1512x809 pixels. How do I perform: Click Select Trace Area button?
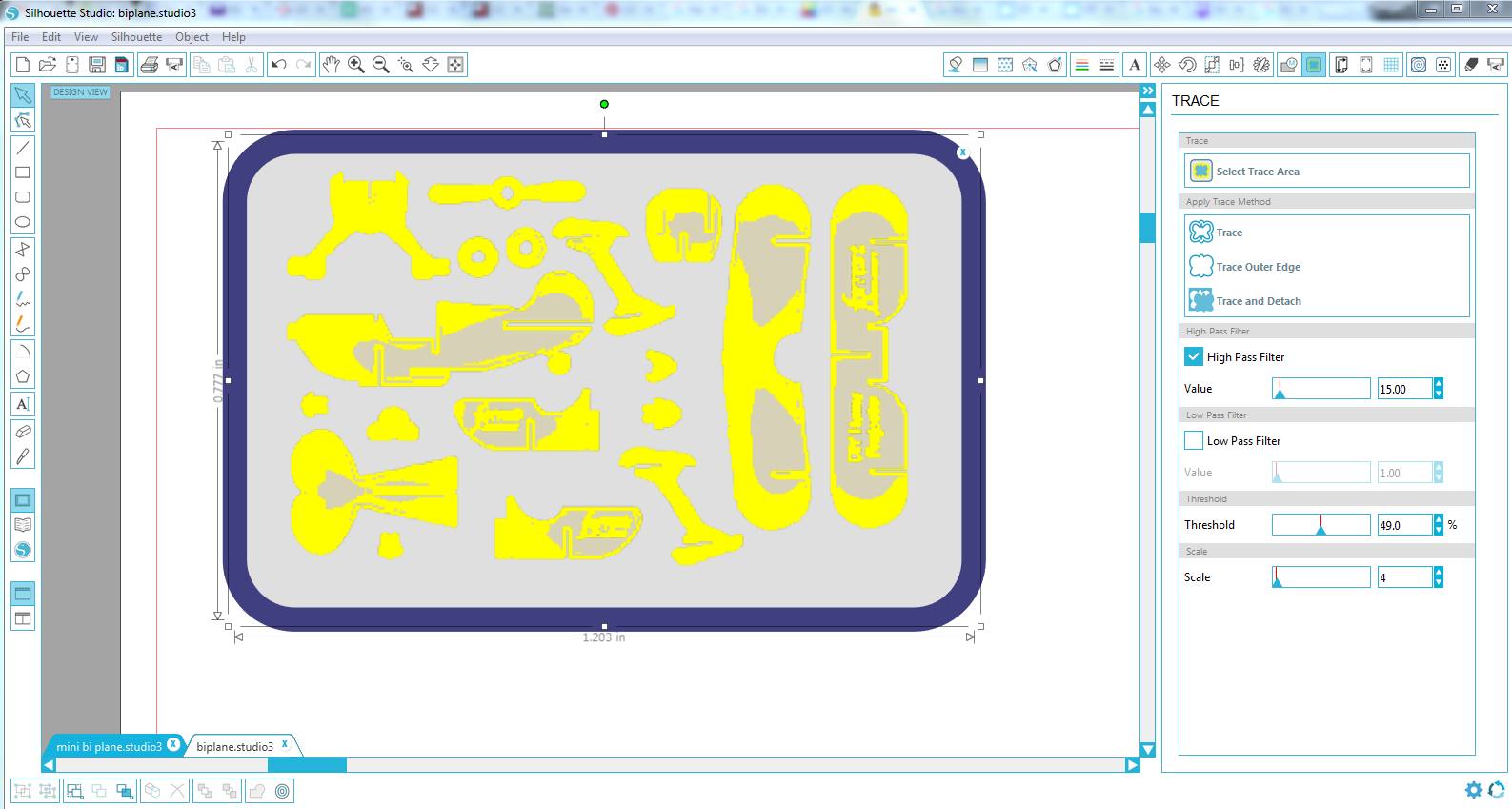click(x=1327, y=172)
